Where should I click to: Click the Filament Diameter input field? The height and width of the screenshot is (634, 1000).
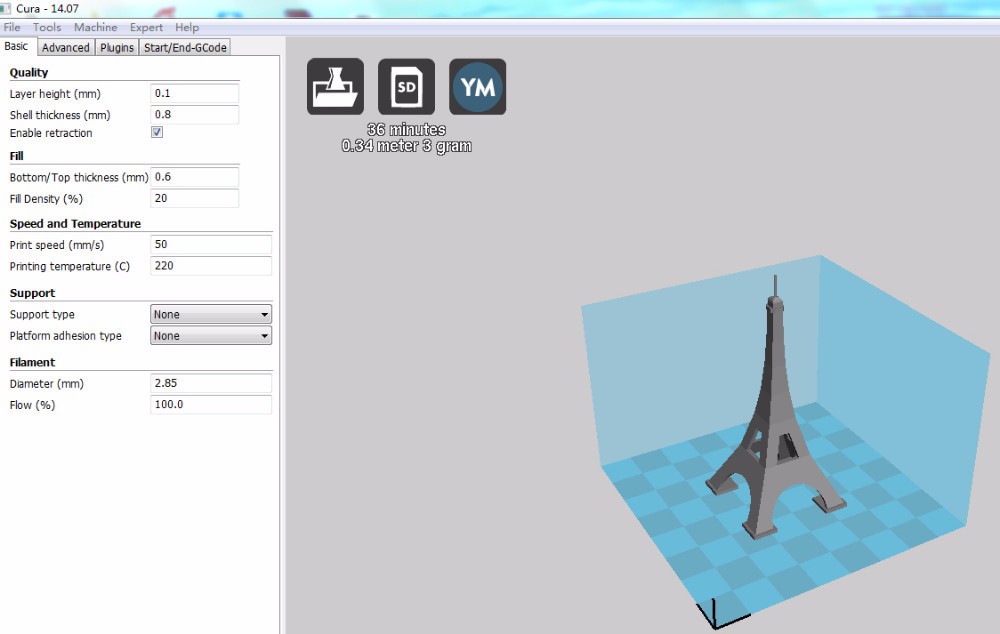[x=210, y=383]
